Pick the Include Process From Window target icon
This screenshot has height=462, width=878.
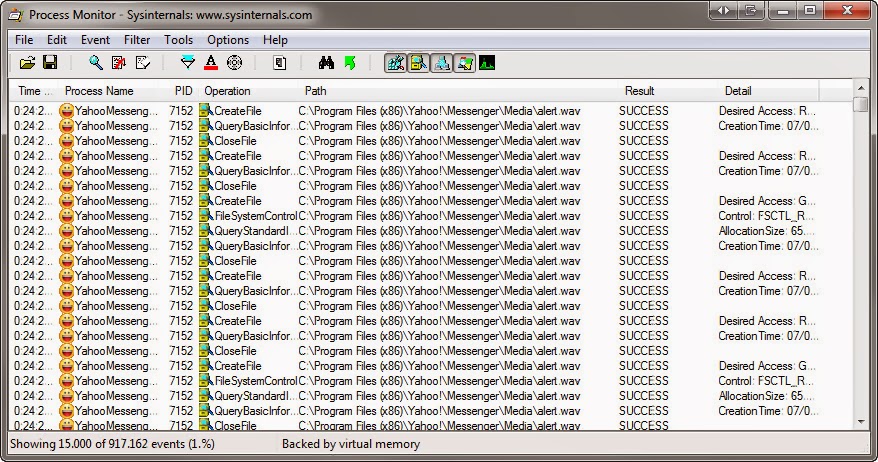(235, 63)
